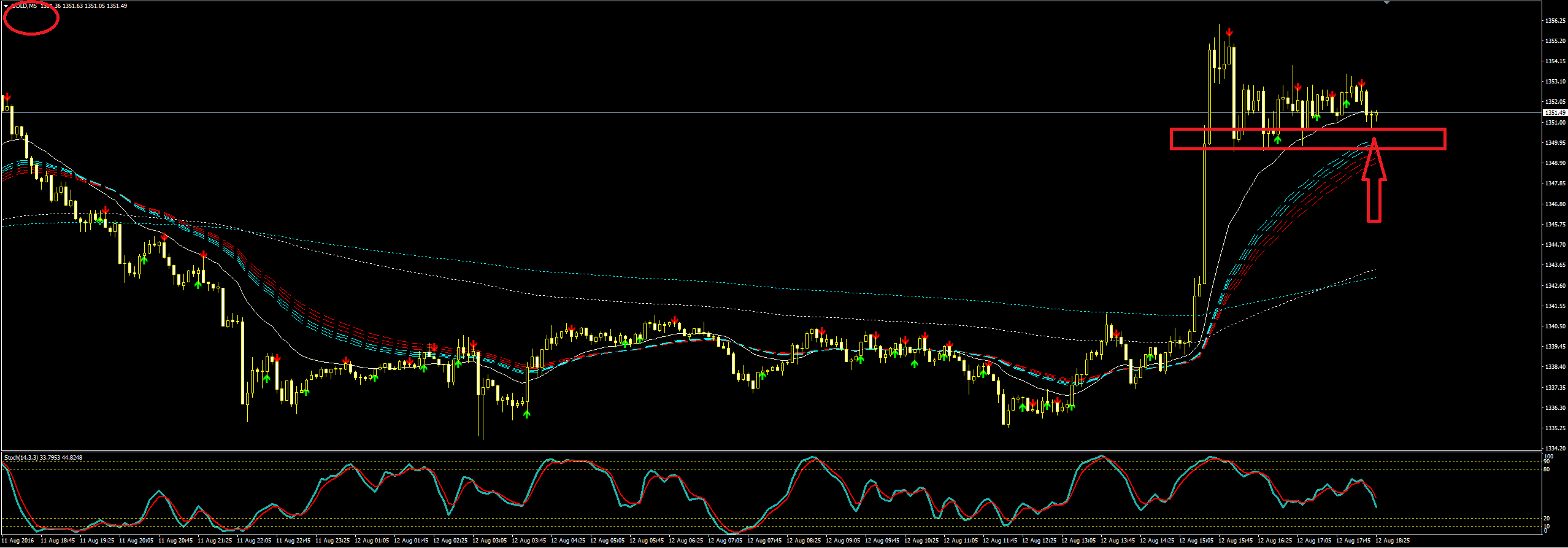Click the 1346.80 price scale label
Image resolution: width=1568 pixels, height=548 pixels.
[1555, 204]
